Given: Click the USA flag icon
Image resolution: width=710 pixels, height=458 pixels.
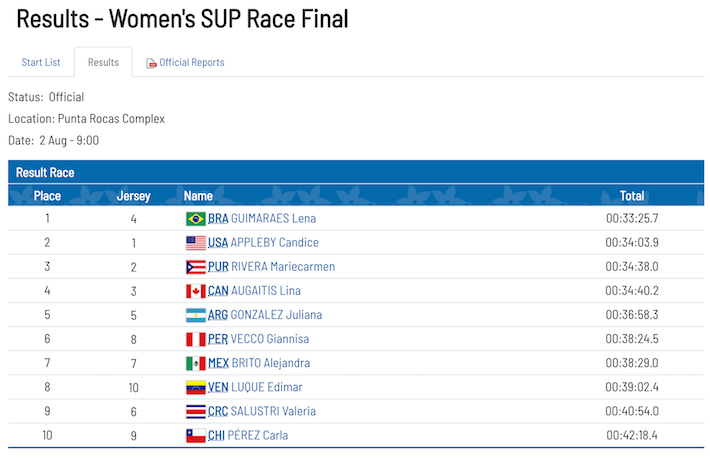Looking at the screenshot, I should click(195, 242).
